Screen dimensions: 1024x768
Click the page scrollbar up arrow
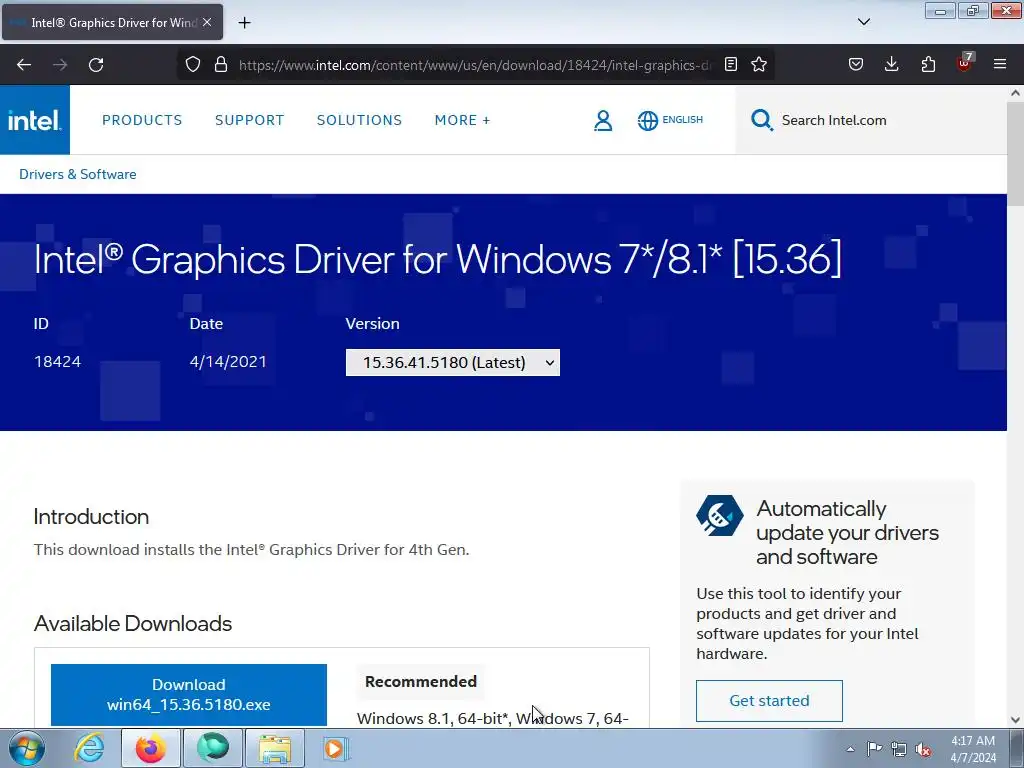(1015, 93)
